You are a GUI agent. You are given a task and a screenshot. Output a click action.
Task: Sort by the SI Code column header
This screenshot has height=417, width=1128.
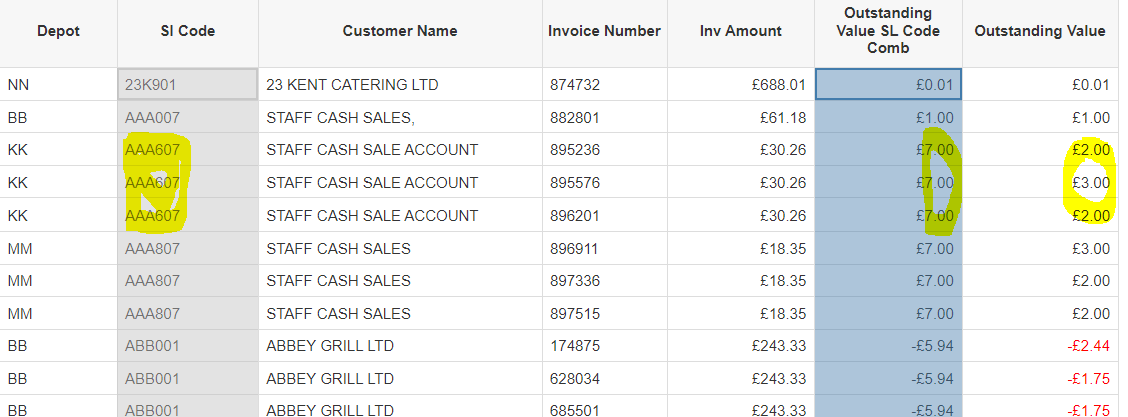click(188, 31)
